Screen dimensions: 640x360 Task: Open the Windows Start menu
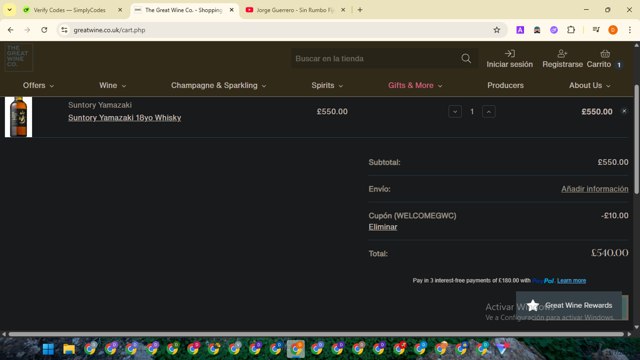tap(48, 349)
